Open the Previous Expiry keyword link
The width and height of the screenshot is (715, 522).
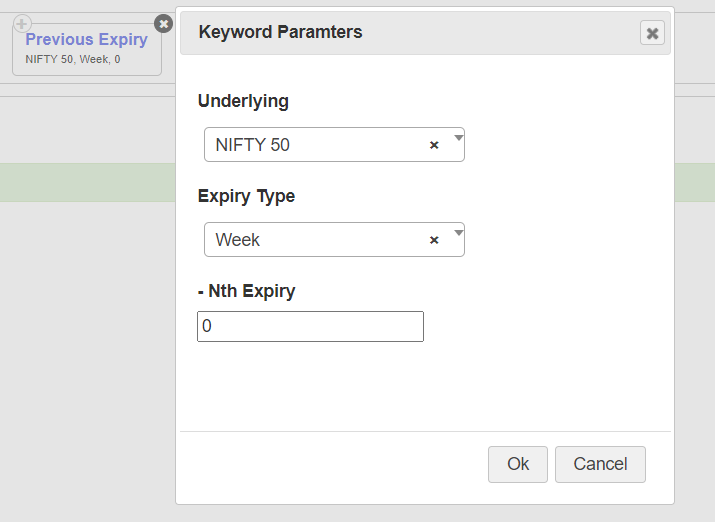point(86,39)
